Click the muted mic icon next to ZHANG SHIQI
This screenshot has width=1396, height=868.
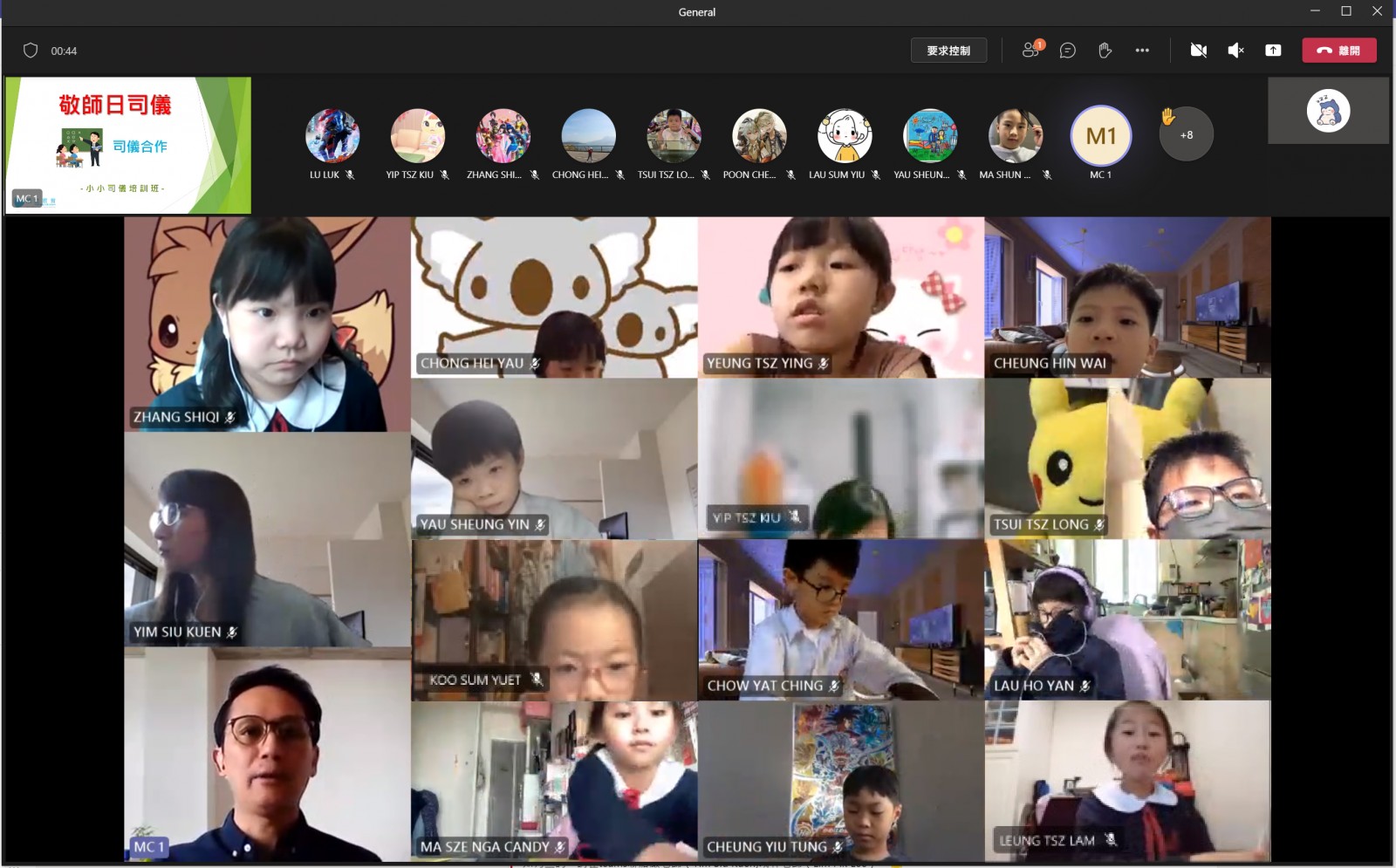[230, 418]
